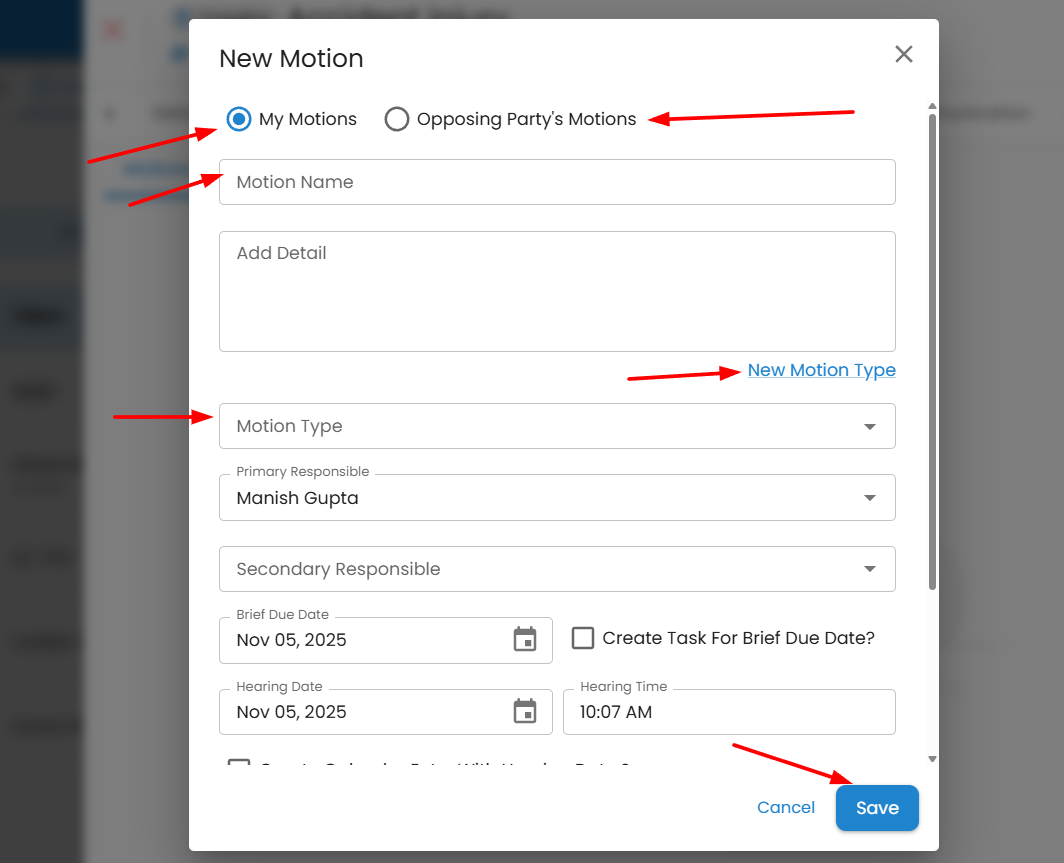Click the scrollbar's down arrow
Image resolution: width=1064 pixels, height=863 pixels.
[932, 759]
